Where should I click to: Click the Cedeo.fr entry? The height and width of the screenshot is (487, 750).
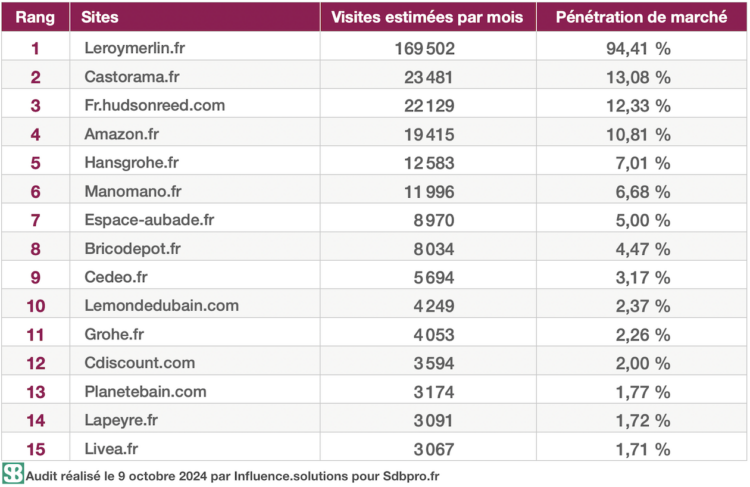[116, 277]
